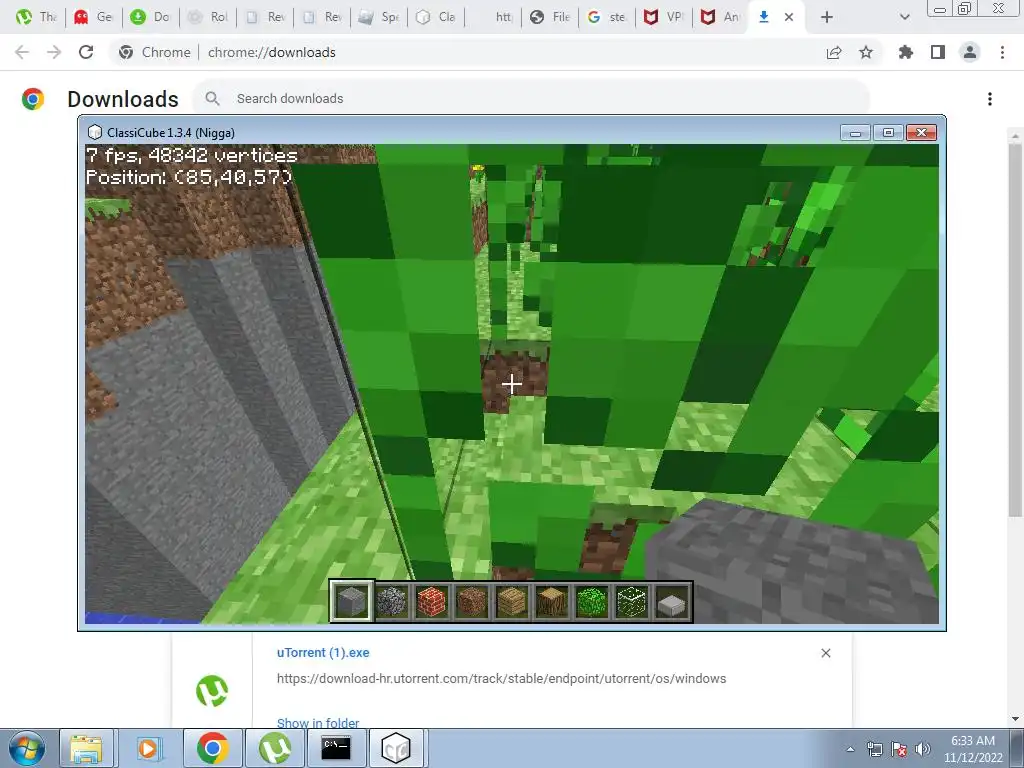Reload the Chrome page
The width and height of the screenshot is (1024, 768).
86,52
